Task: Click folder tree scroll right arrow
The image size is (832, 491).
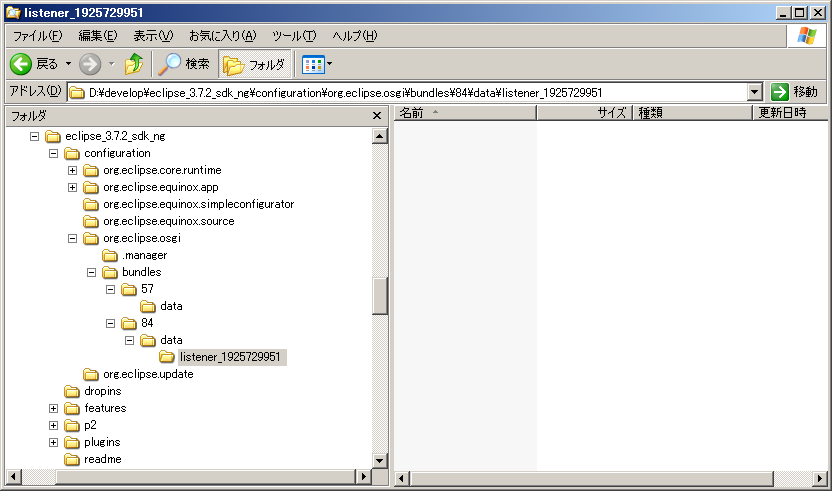Action: pyautogui.click(x=363, y=477)
